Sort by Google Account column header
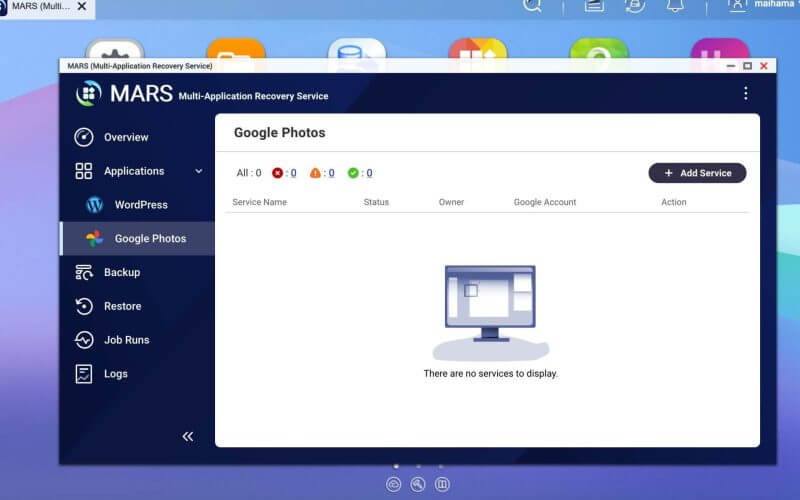The image size is (800, 500). click(x=545, y=202)
